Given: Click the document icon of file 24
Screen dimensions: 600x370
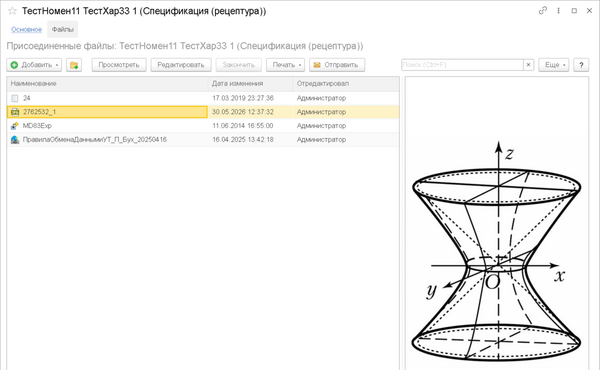Looking at the screenshot, I should click(x=15, y=98).
